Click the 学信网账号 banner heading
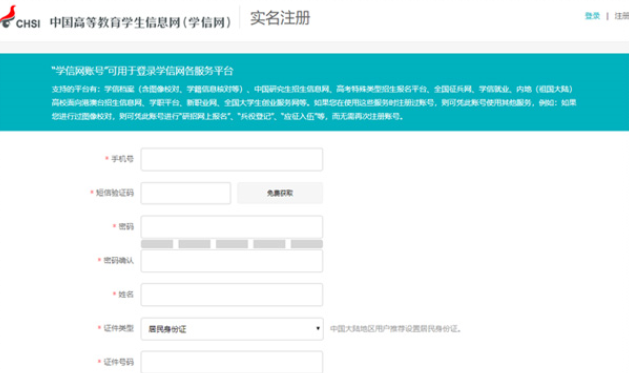 click(x=142, y=71)
